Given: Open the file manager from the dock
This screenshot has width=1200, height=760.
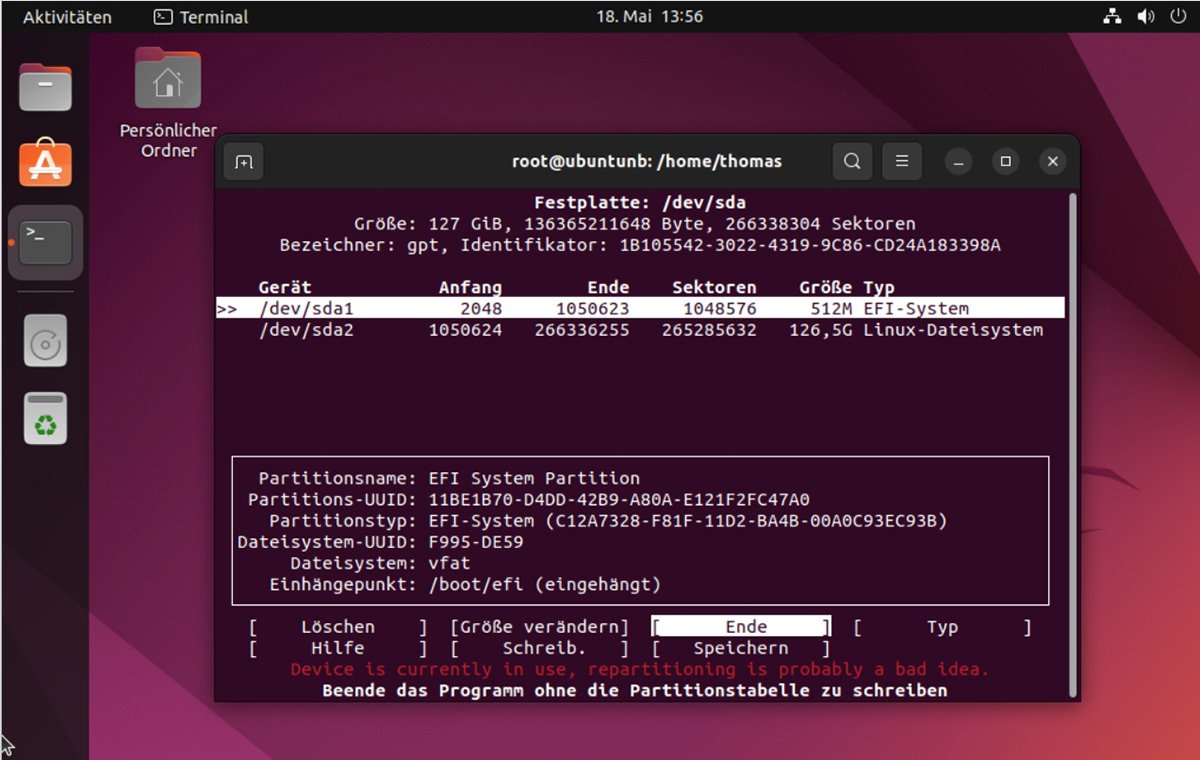Looking at the screenshot, I should click(44, 87).
